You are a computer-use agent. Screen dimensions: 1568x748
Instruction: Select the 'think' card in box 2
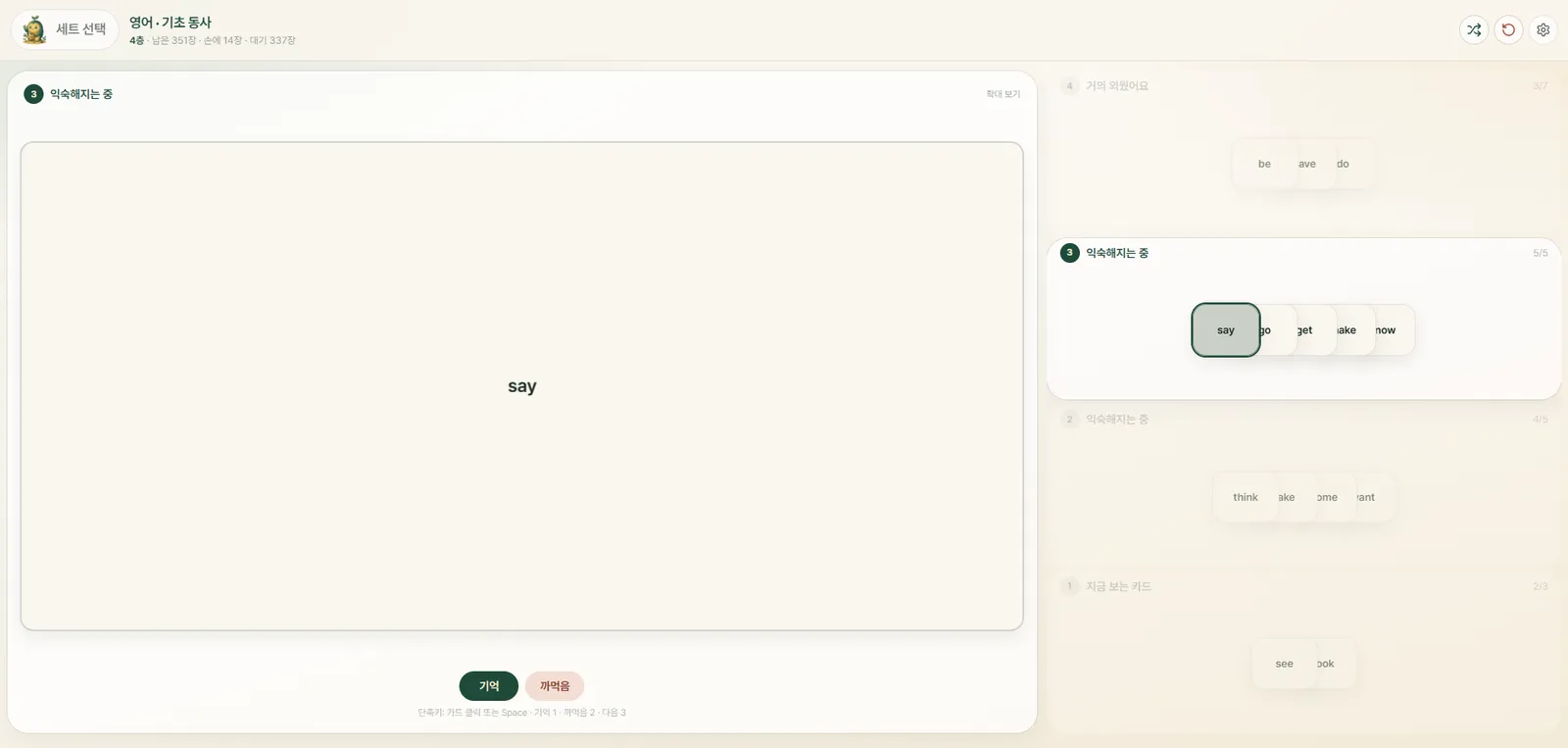point(1245,497)
